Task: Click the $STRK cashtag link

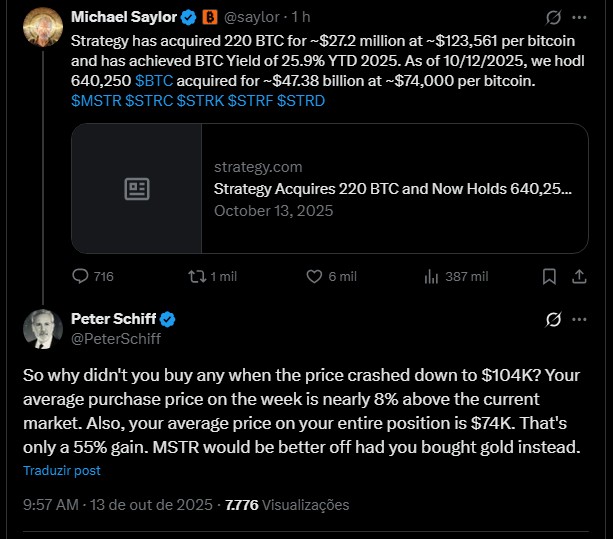Action: pos(200,101)
